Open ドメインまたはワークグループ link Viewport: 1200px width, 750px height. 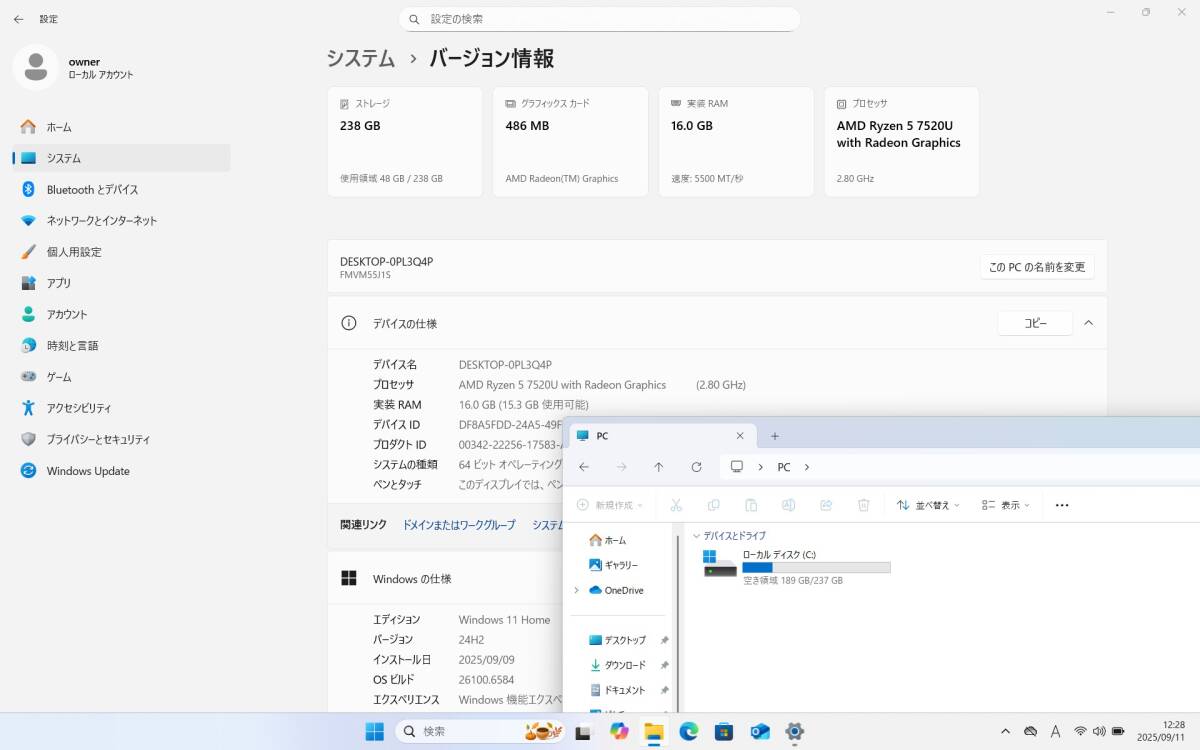[459, 525]
